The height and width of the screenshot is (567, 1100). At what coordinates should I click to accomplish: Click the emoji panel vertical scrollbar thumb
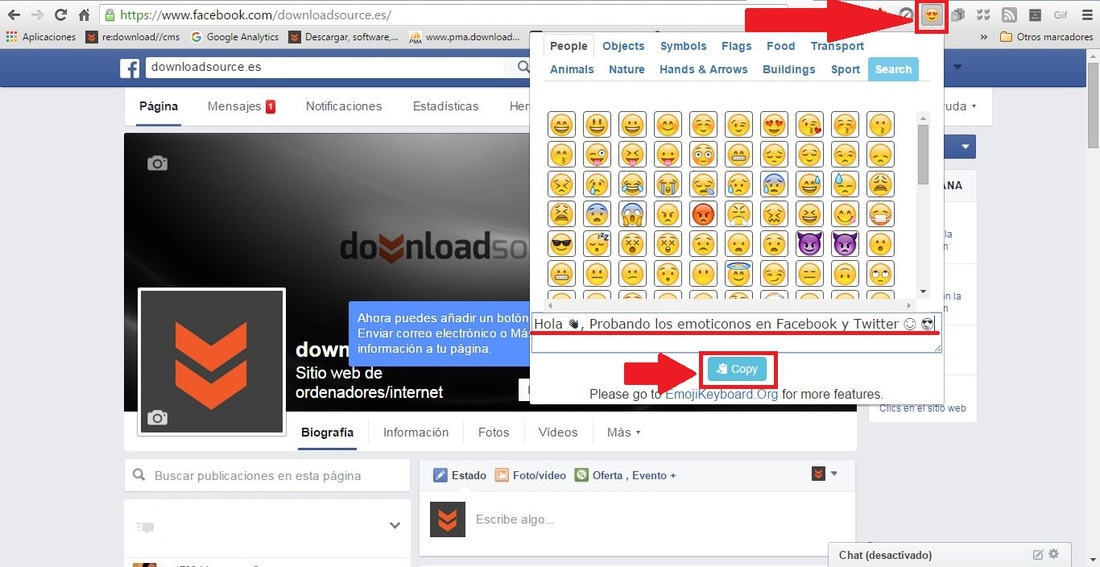(923, 154)
